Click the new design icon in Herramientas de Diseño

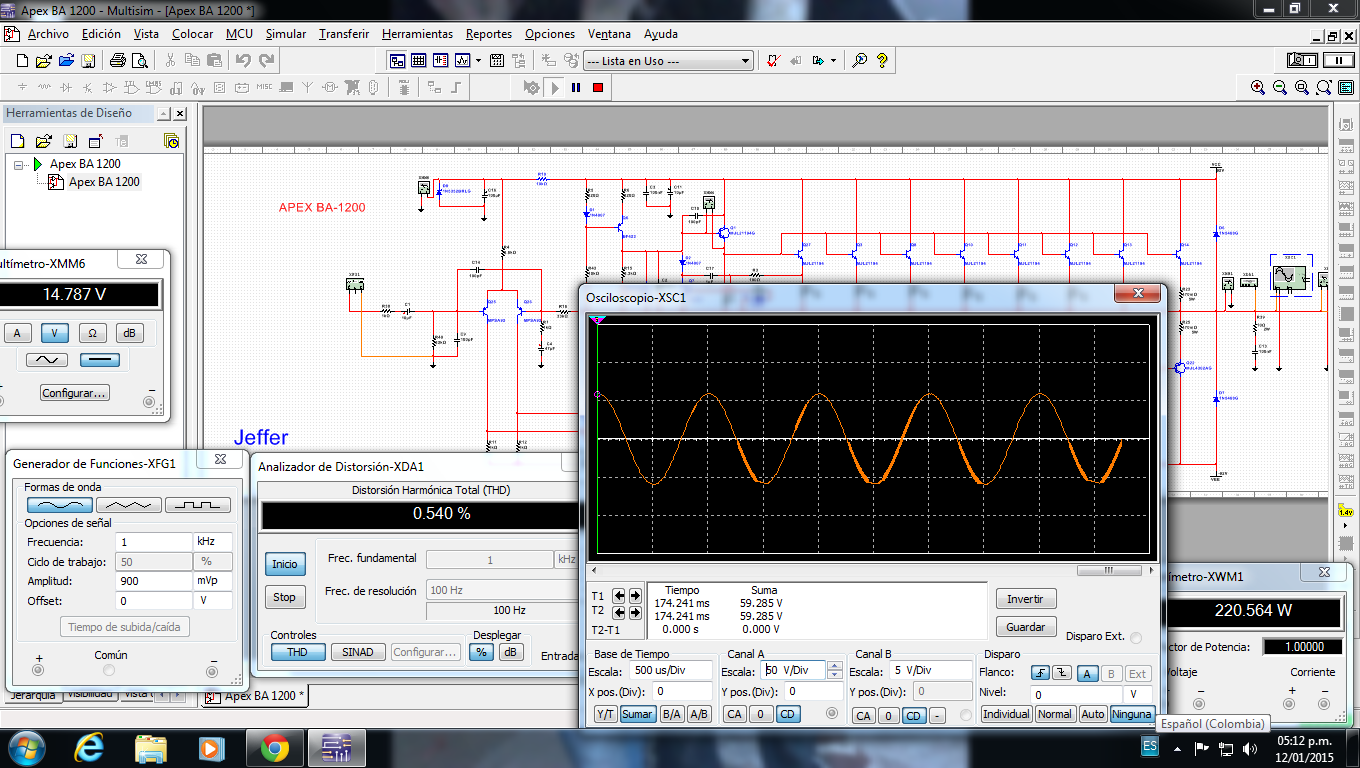16,141
